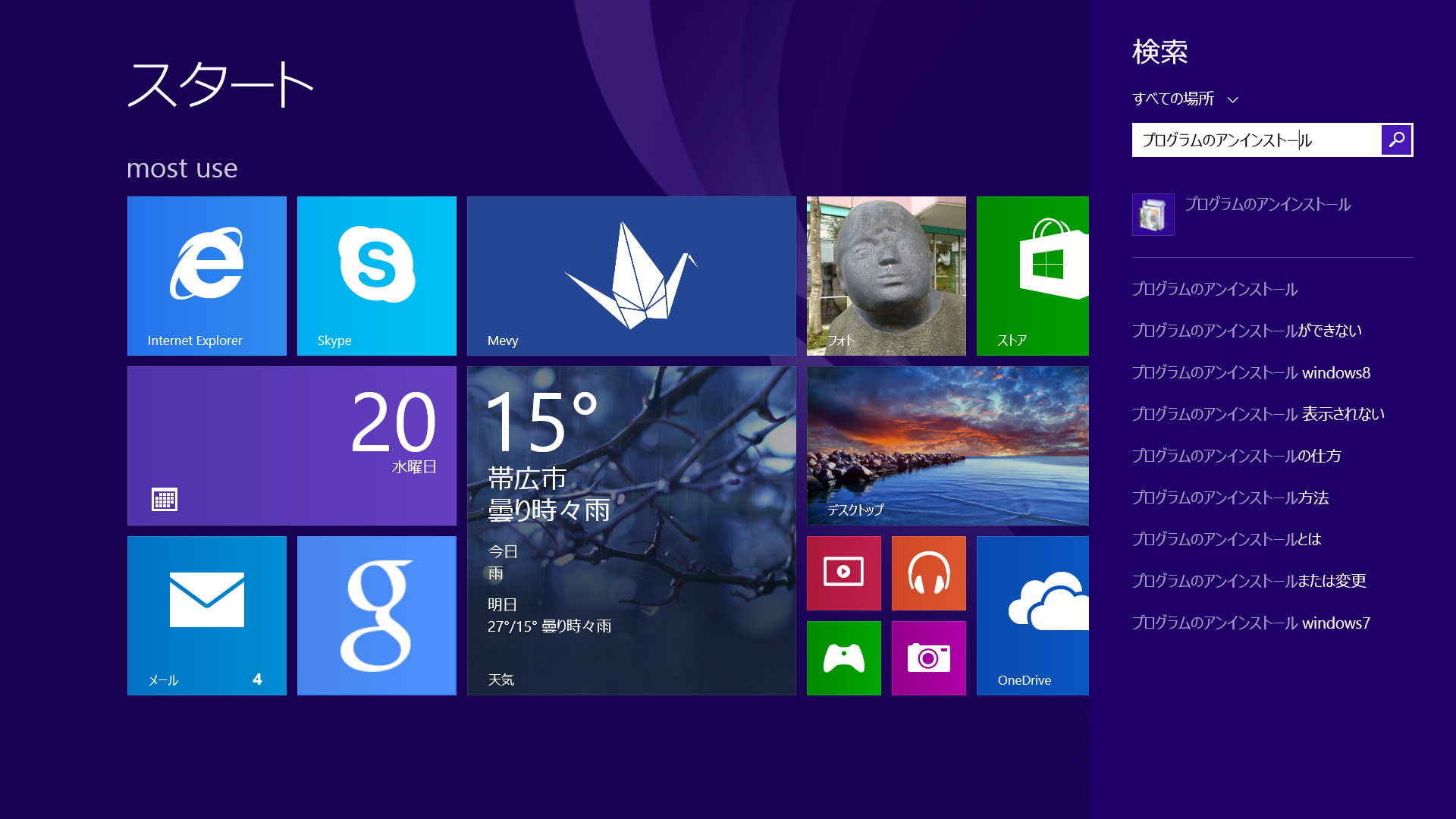Open the Mevy origami crane tile

click(631, 275)
